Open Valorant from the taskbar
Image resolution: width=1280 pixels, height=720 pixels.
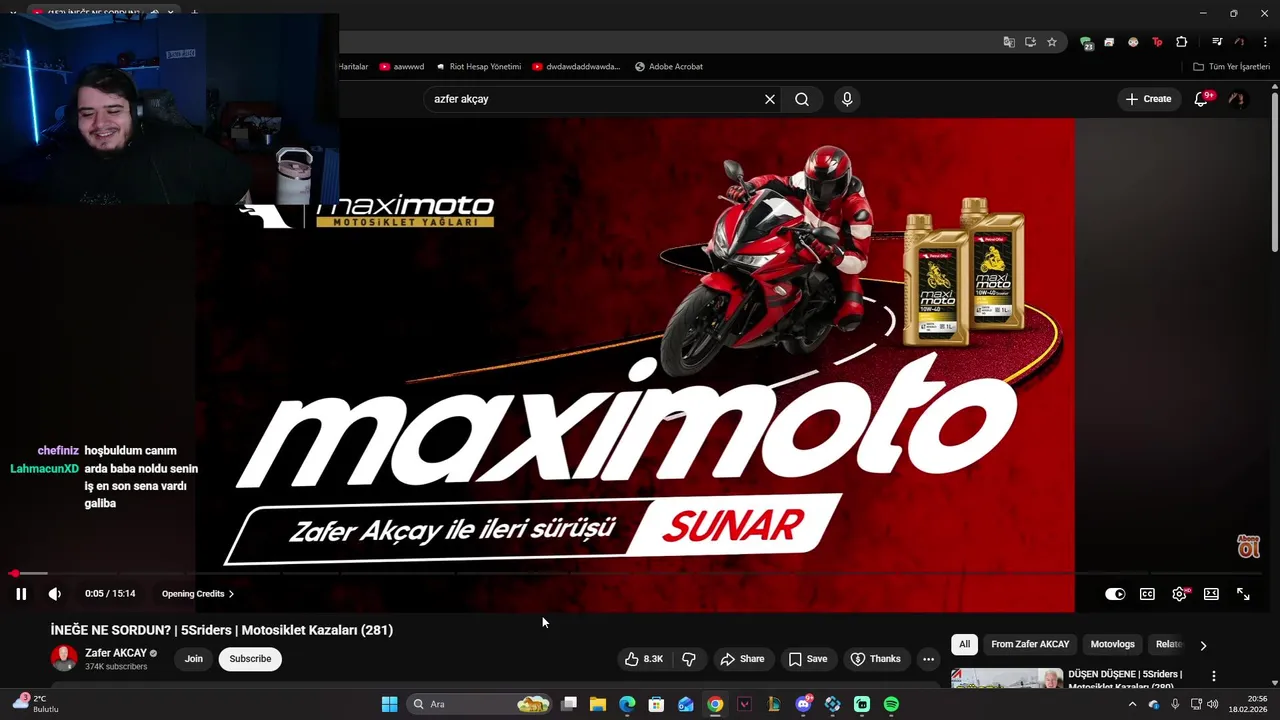pyautogui.click(x=744, y=704)
